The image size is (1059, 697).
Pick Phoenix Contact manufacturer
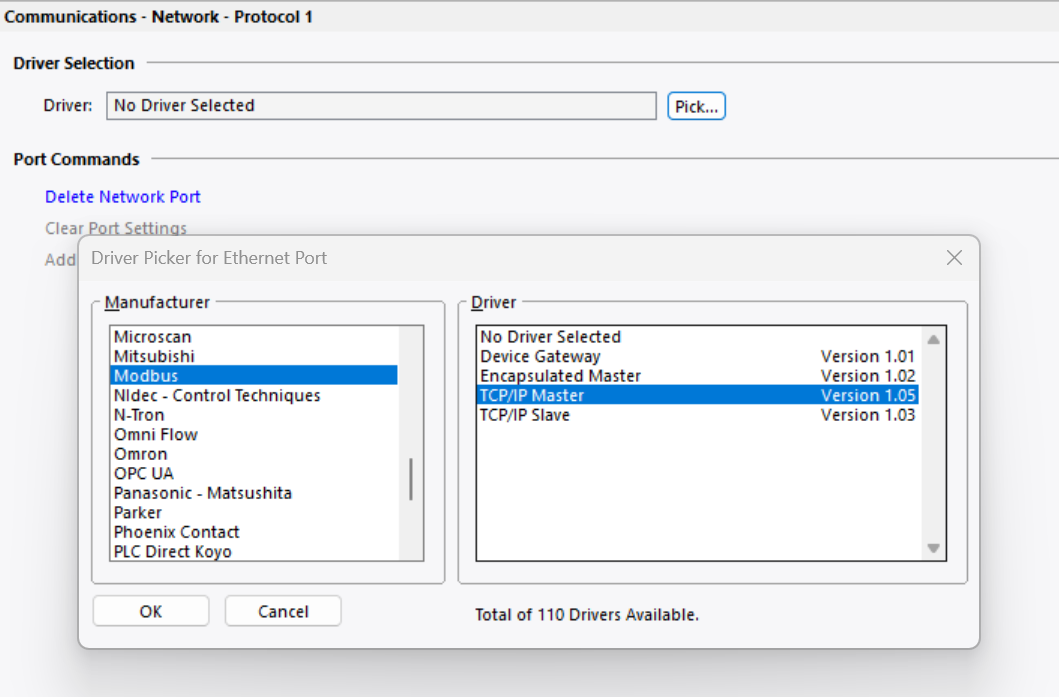tap(176, 532)
